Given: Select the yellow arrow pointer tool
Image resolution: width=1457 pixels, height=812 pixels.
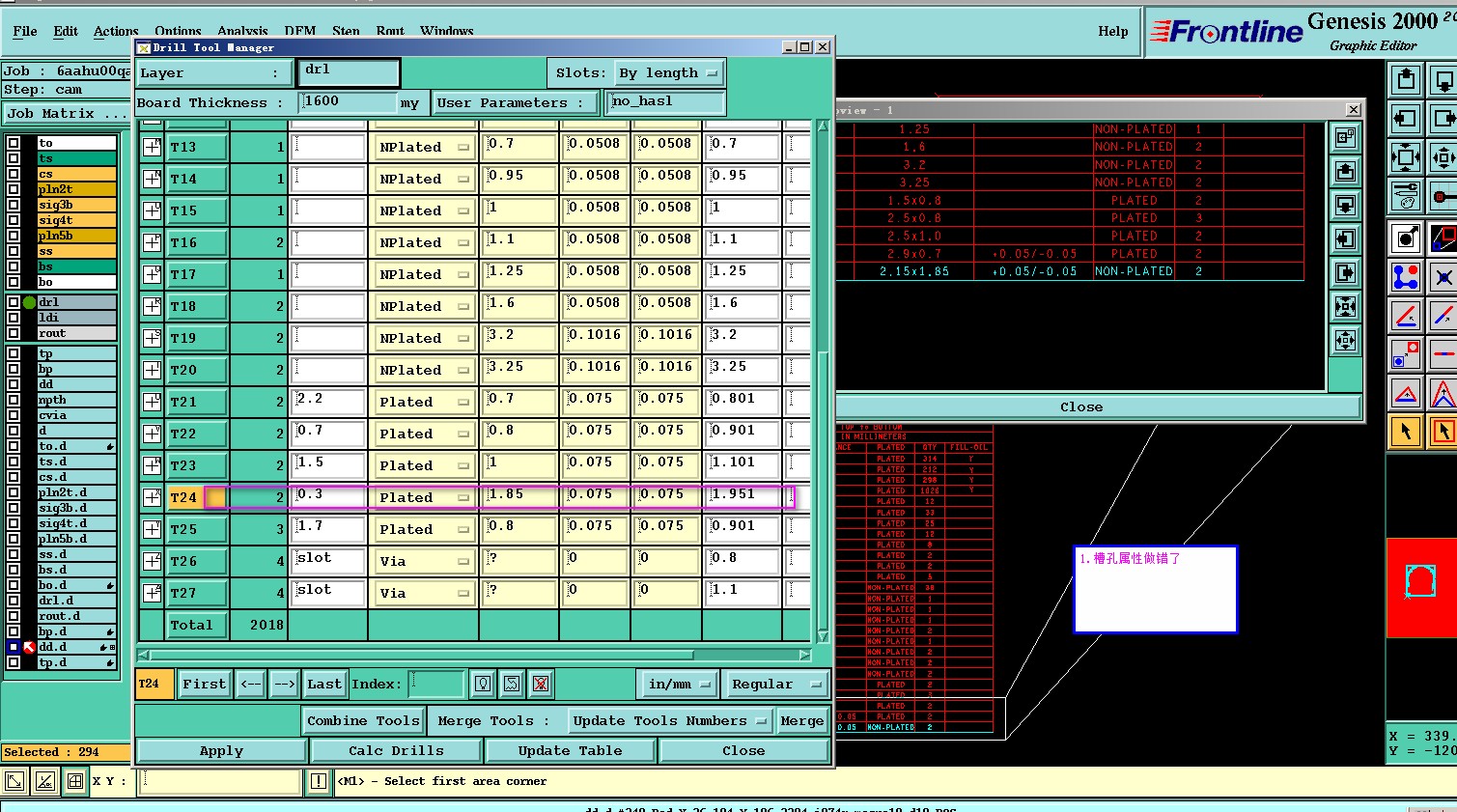Looking at the screenshot, I should pos(1406,431).
